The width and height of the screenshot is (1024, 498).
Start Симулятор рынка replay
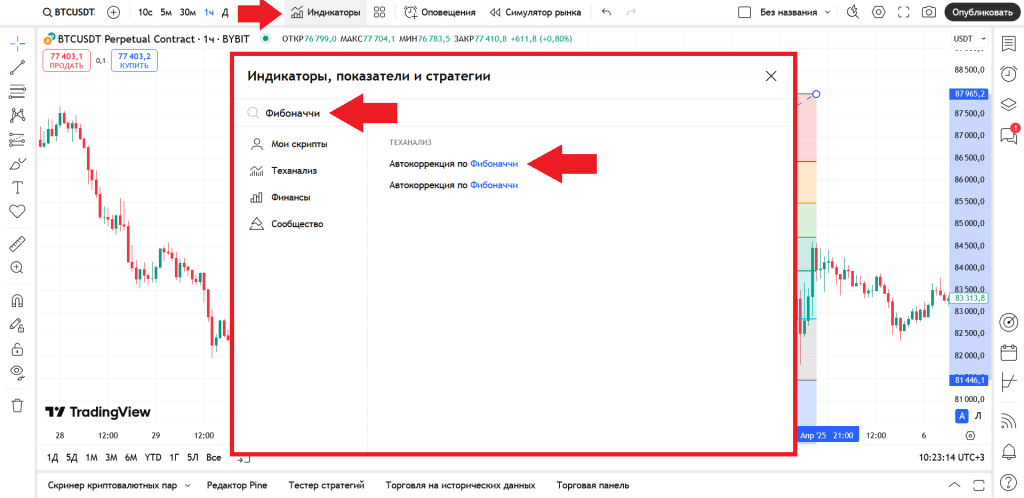tap(535, 12)
